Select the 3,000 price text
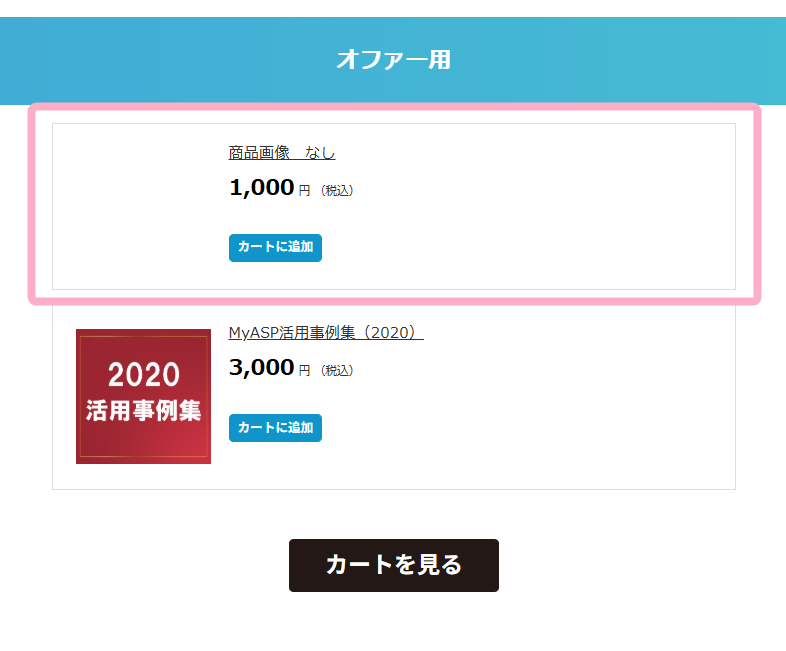The width and height of the screenshot is (786, 651). tap(262, 367)
